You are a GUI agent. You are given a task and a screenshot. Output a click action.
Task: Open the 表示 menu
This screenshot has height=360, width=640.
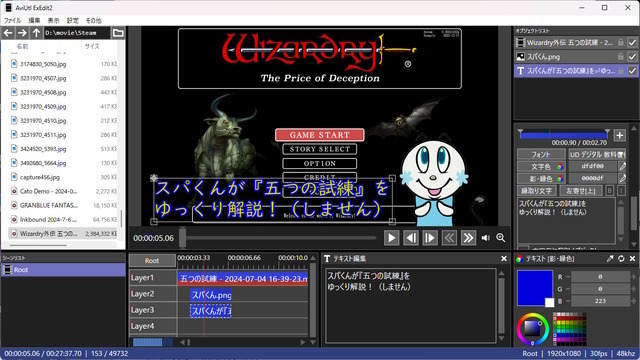[53, 20]
